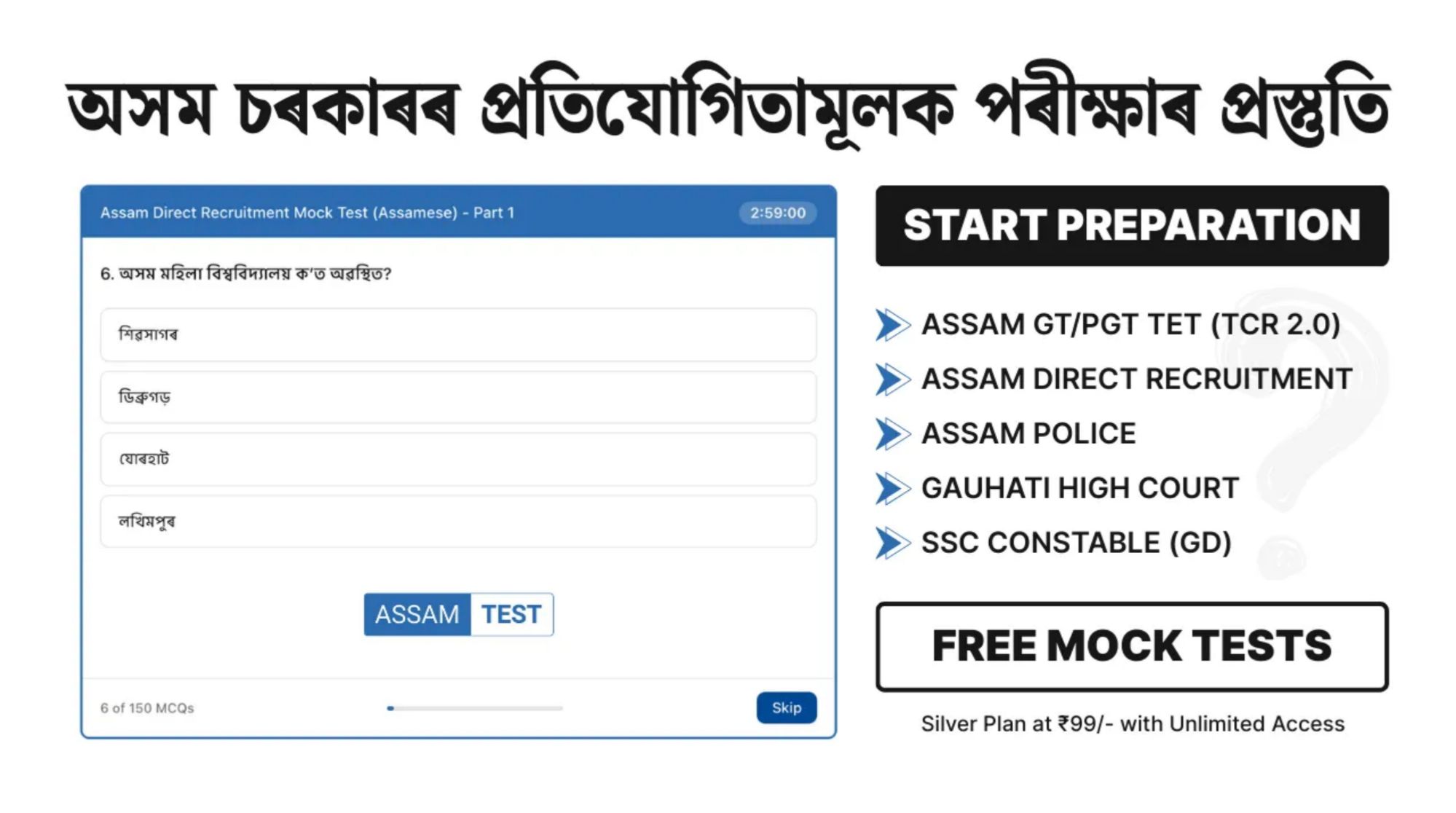Skip the current question
This screenshot has height=813, width=1456.
[x=786, y=707]
